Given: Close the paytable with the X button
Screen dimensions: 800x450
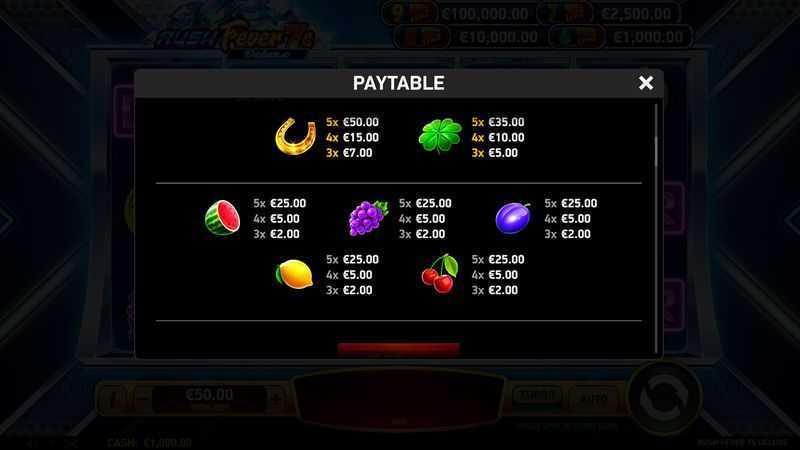Looking at the screenshot, I should (645, 83).
